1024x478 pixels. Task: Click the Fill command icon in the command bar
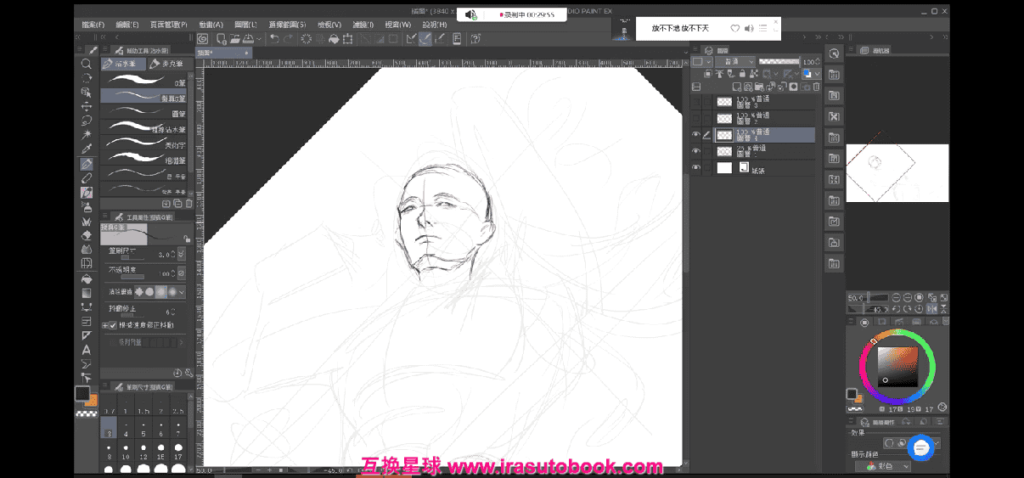334,39
